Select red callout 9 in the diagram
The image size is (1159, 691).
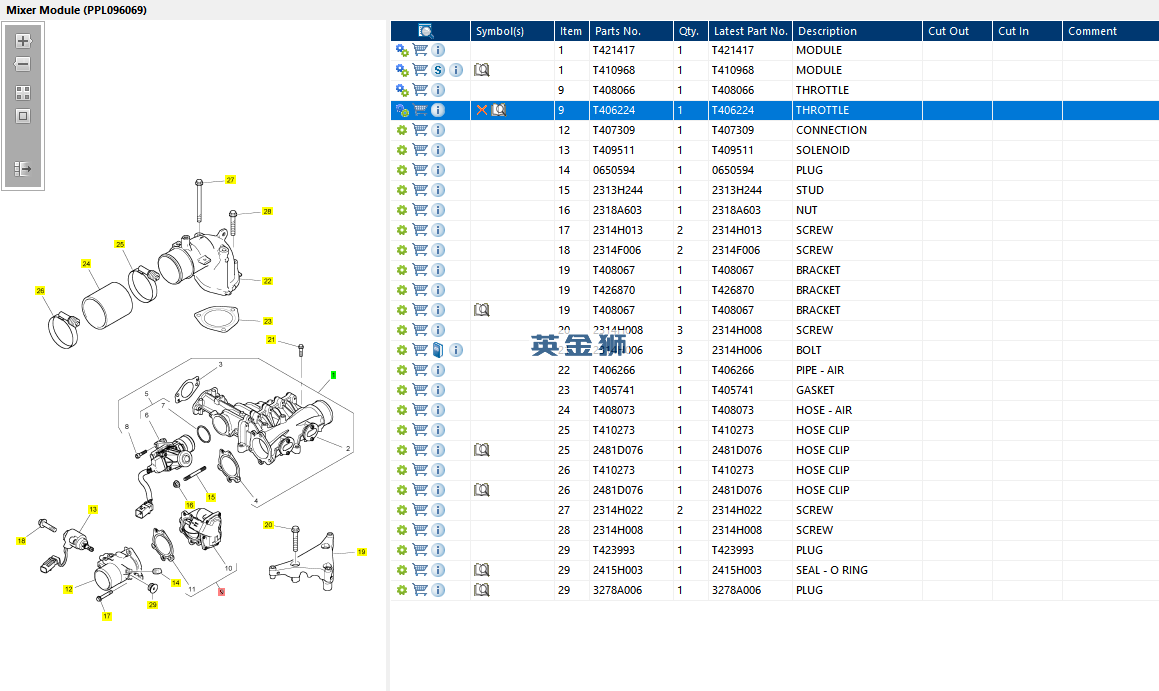(x=221, y=592)
